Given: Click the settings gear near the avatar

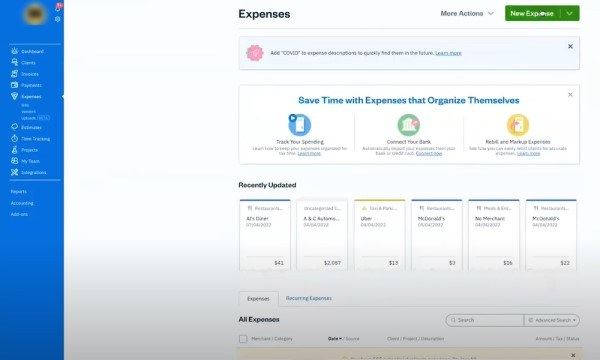Looking at the screenshot, I should coord(57,19).
